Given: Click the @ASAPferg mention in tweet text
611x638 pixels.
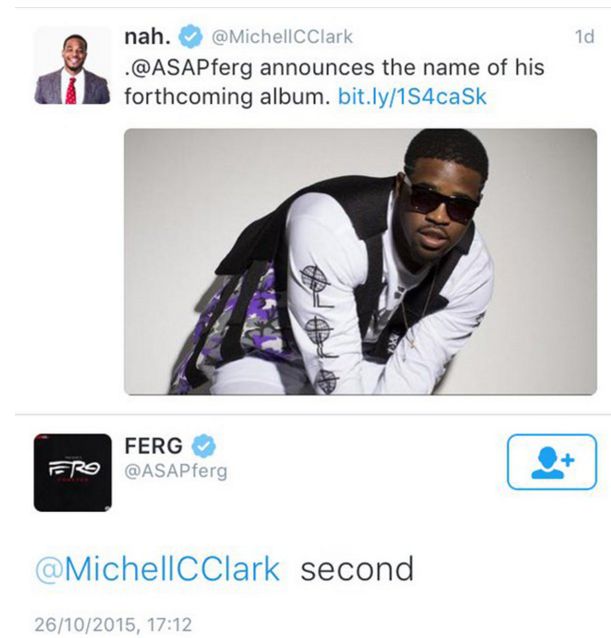Looking at the screenshot, I should [x=190, y=67].
